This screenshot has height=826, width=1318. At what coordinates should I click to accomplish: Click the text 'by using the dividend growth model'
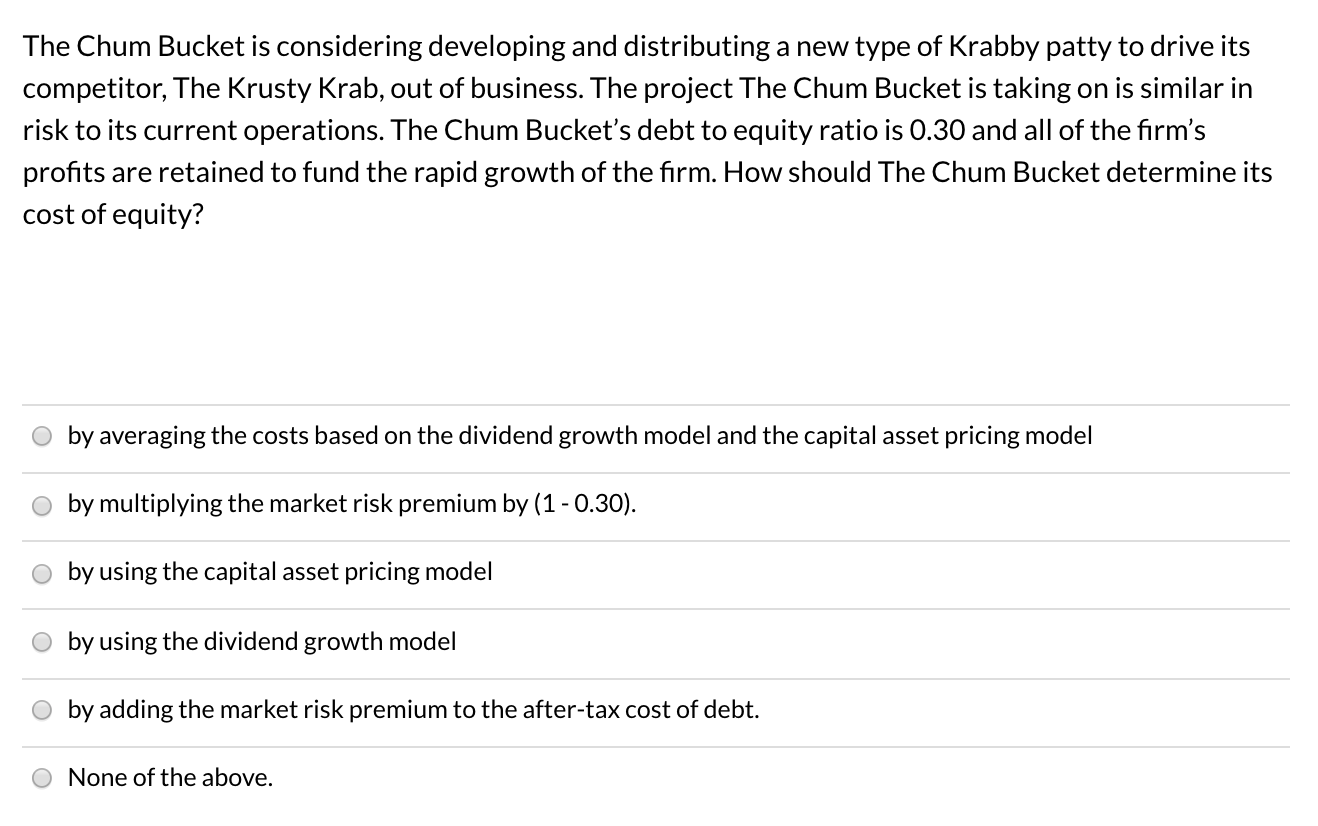click(262, 641)
